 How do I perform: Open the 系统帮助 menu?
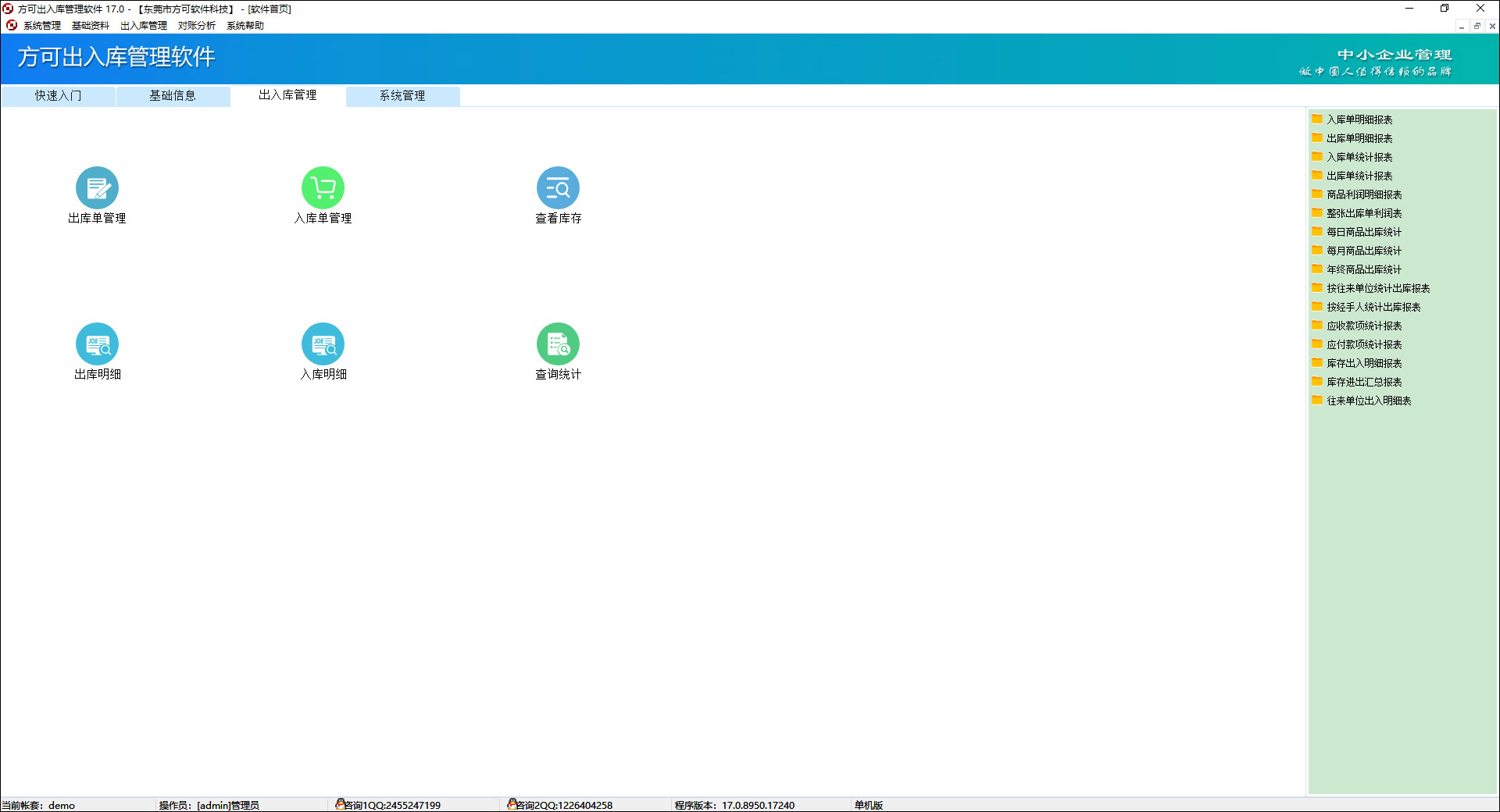tap(245, 26)
